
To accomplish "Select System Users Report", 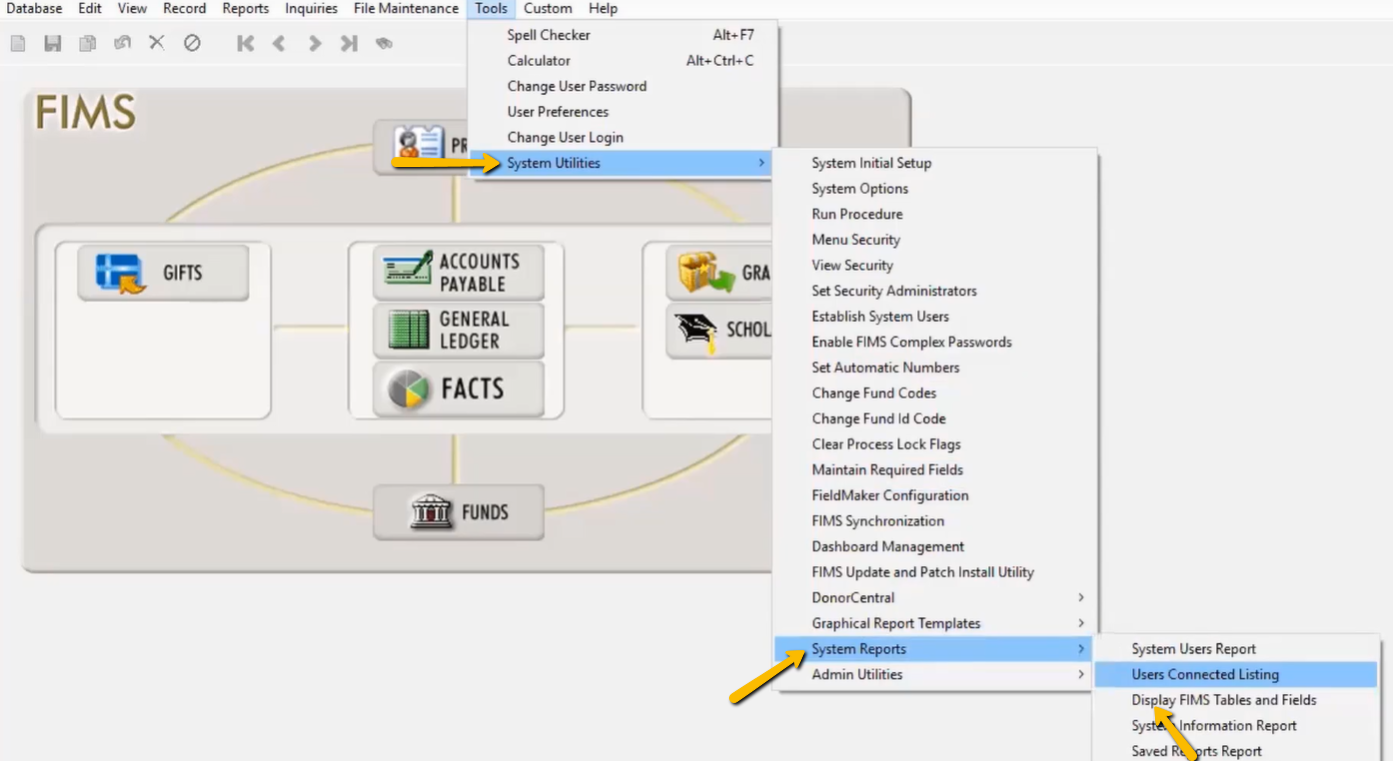I will [1236, 649].
